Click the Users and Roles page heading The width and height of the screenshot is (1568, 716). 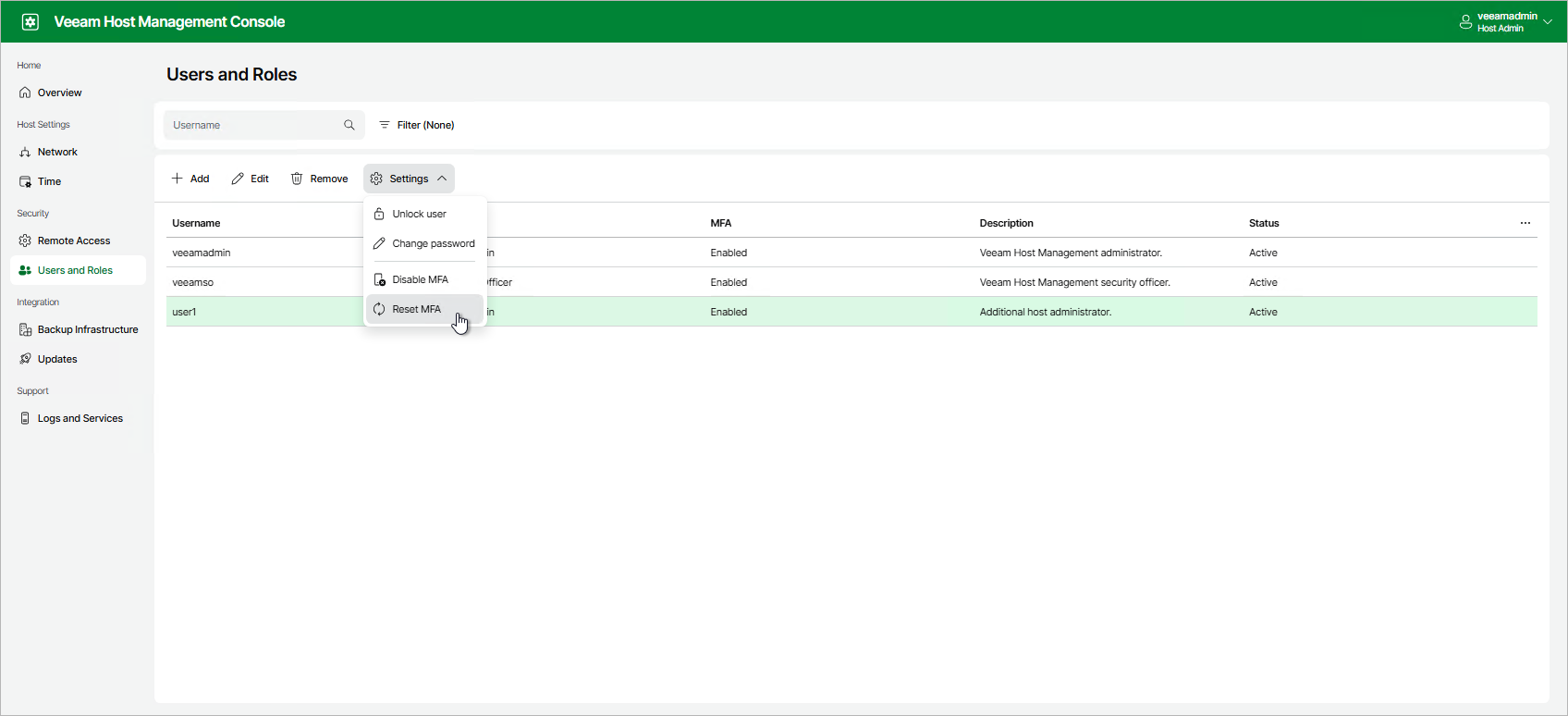tap(232, 74)
